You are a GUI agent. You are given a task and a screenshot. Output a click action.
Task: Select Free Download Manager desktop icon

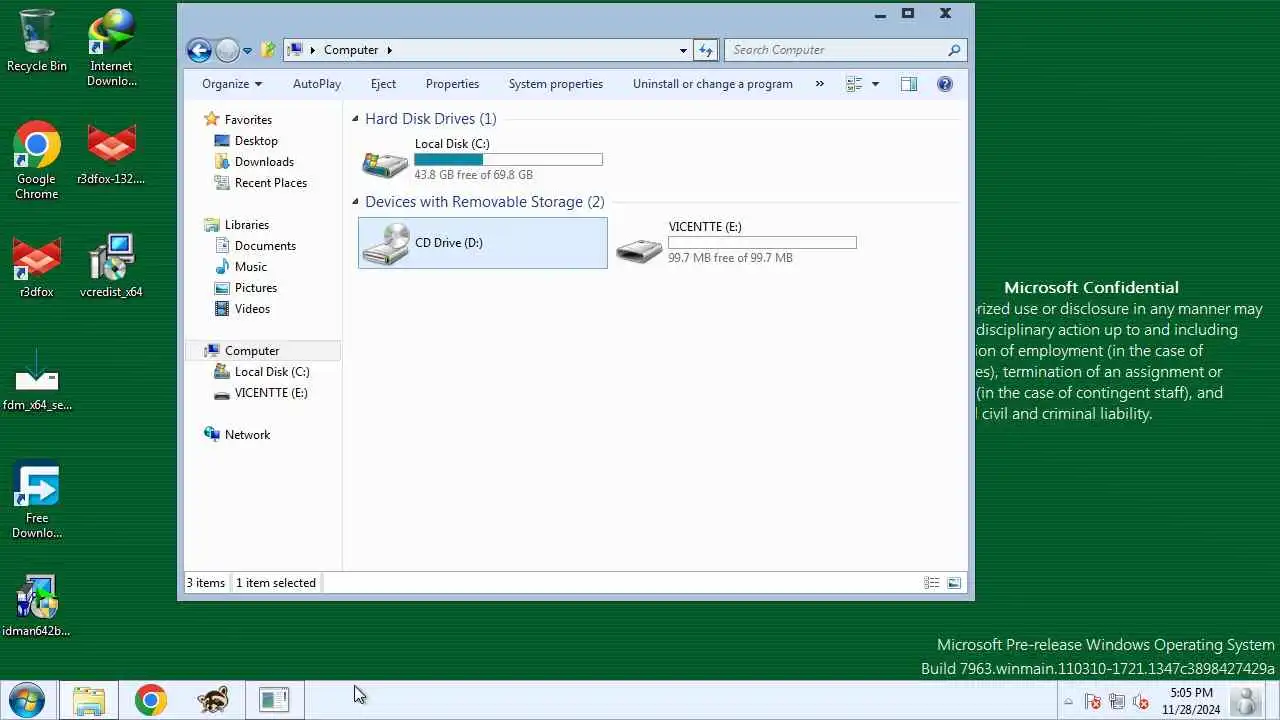[x=37, y=500]
